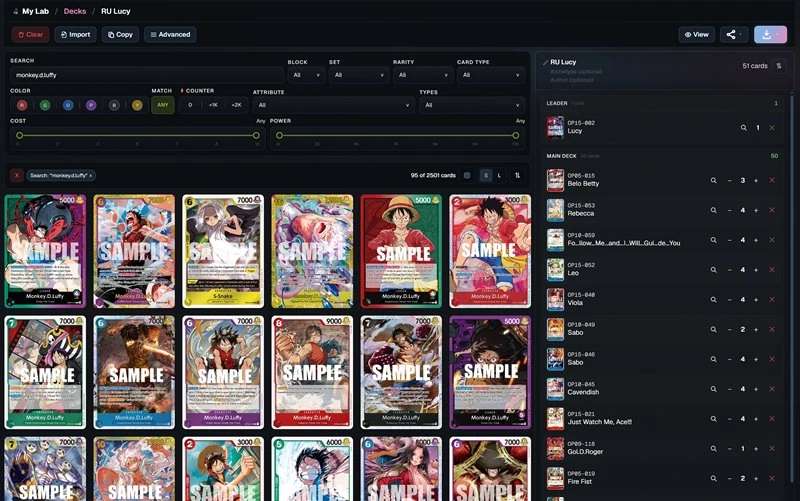Go to My Lab breadcrumb
800x501 pixels.
point(35,11)
